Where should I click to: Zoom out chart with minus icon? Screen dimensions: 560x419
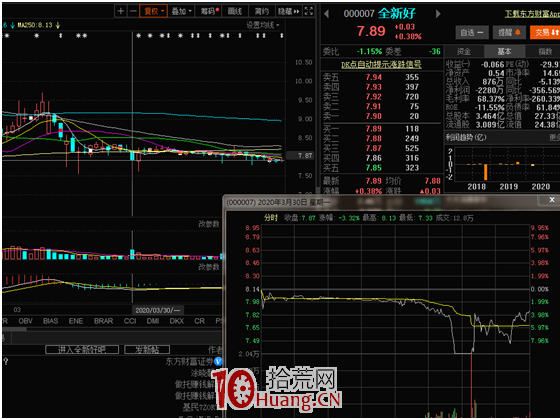(x=133, y=11)
